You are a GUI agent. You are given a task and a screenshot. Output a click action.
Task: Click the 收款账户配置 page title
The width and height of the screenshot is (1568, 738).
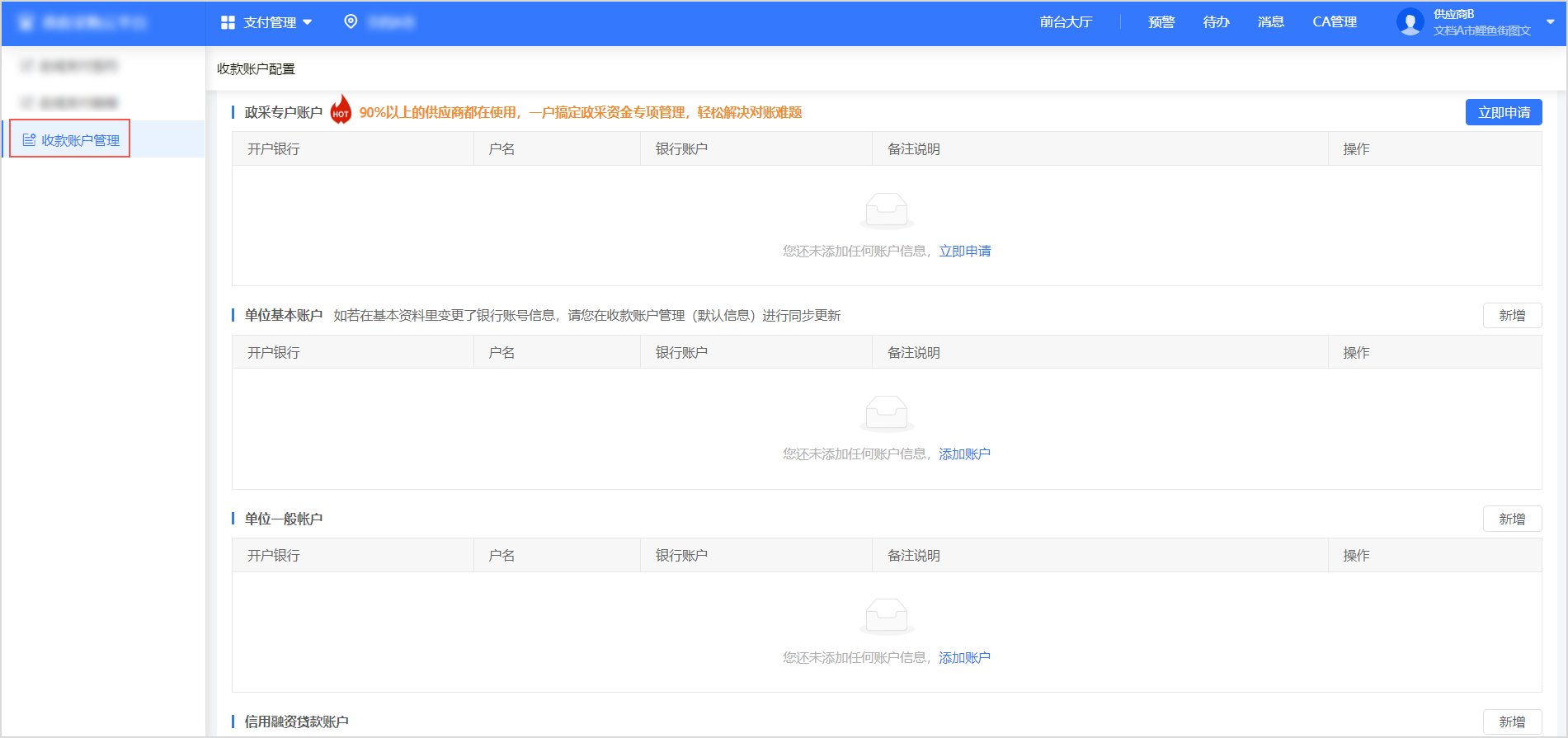[256, 68]
